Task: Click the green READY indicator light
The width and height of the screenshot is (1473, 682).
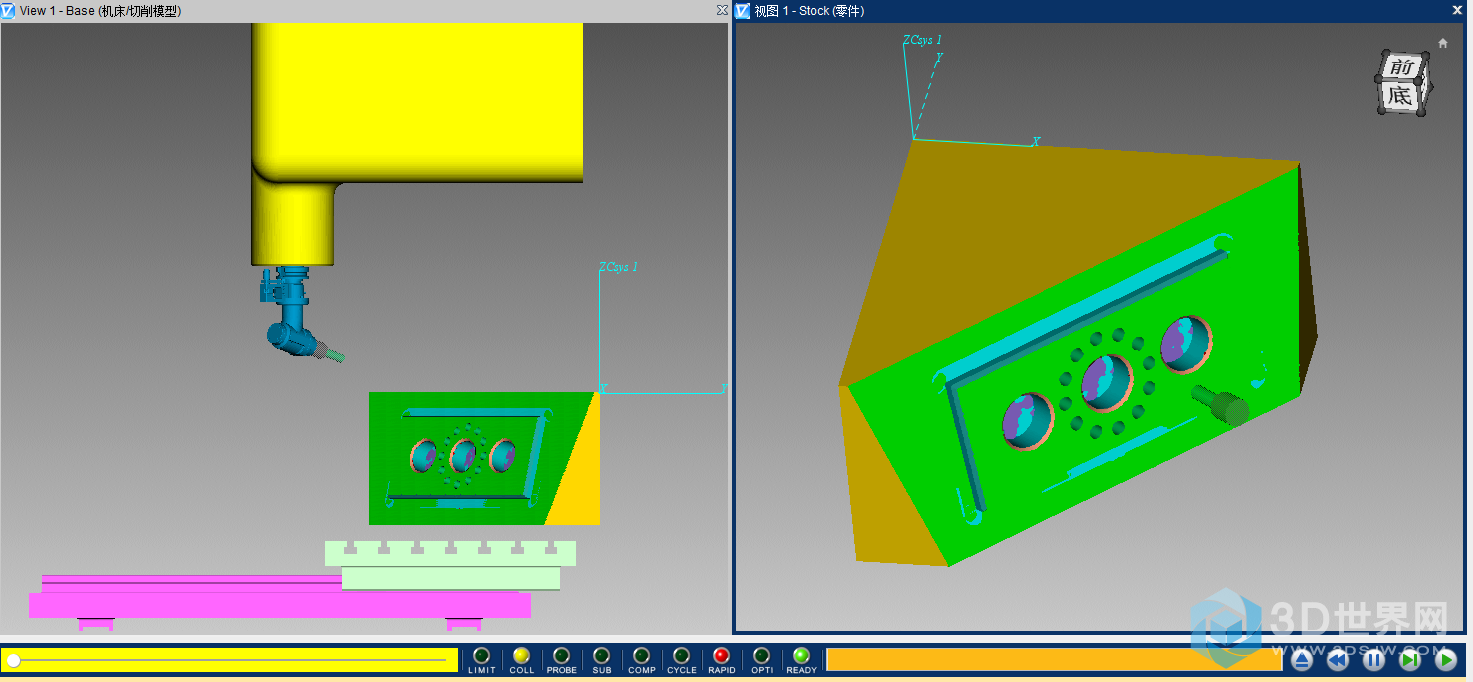Action: click(801, 656)
